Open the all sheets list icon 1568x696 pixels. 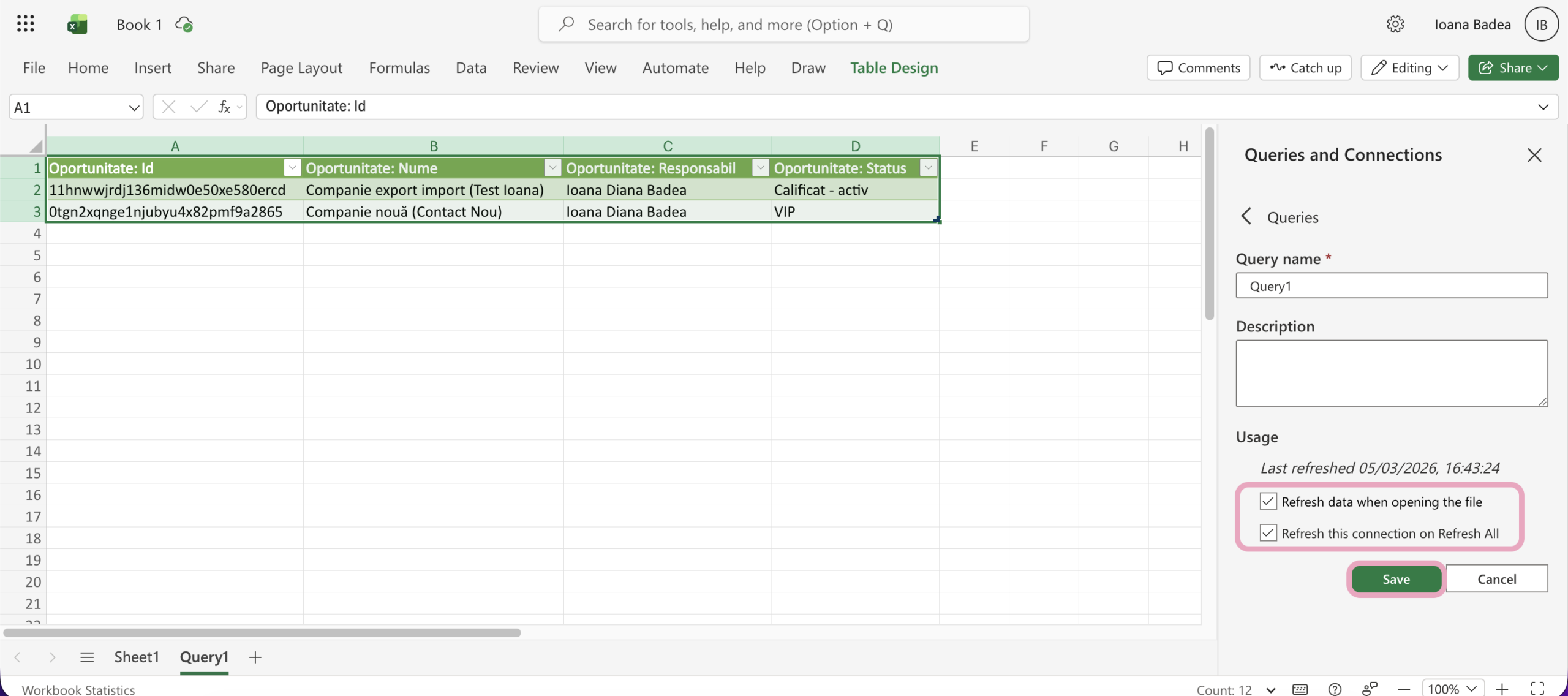pyautogui.click(x=87, y=657)
